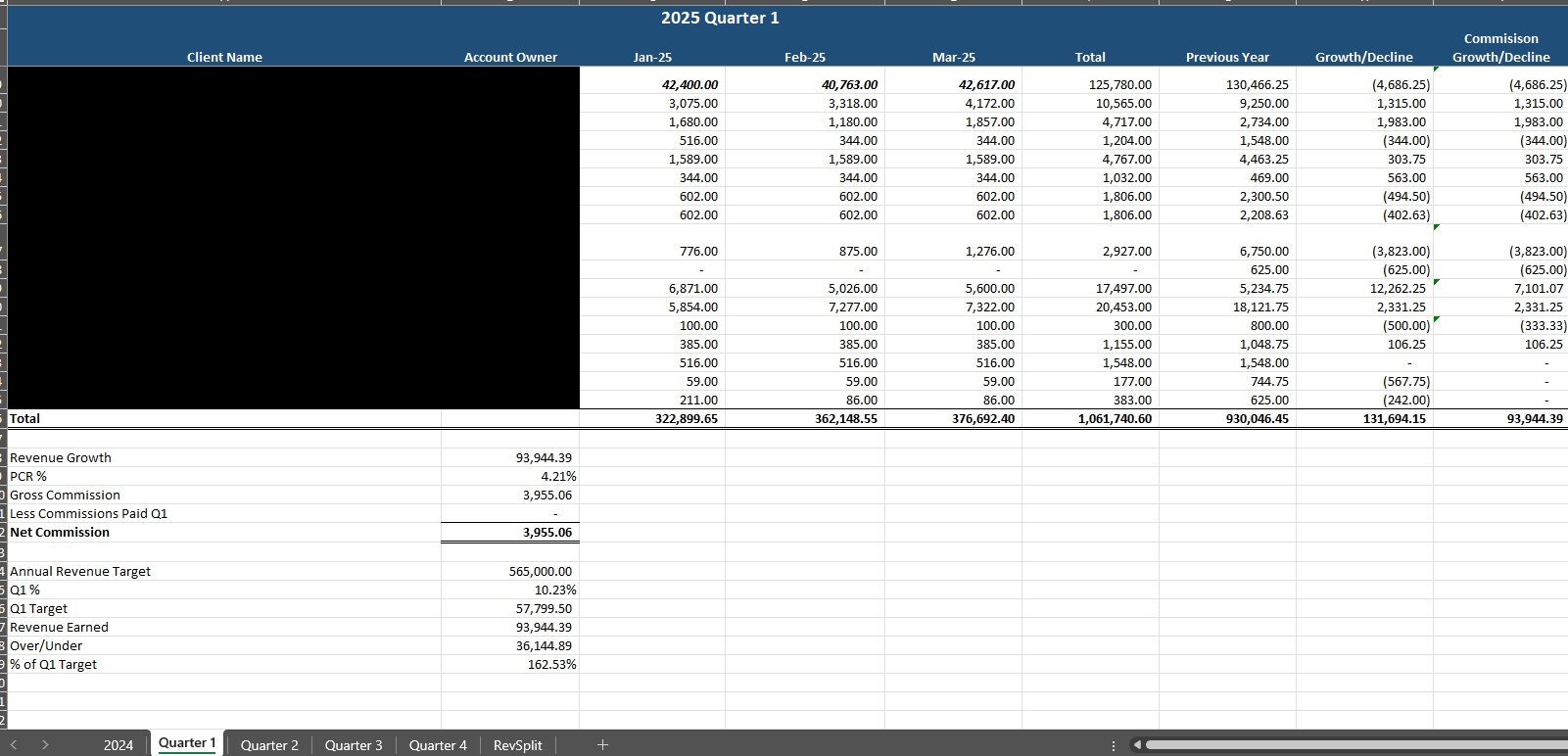
Task: Go to the Quarter 3 sheet
Action: pos(354,745)
